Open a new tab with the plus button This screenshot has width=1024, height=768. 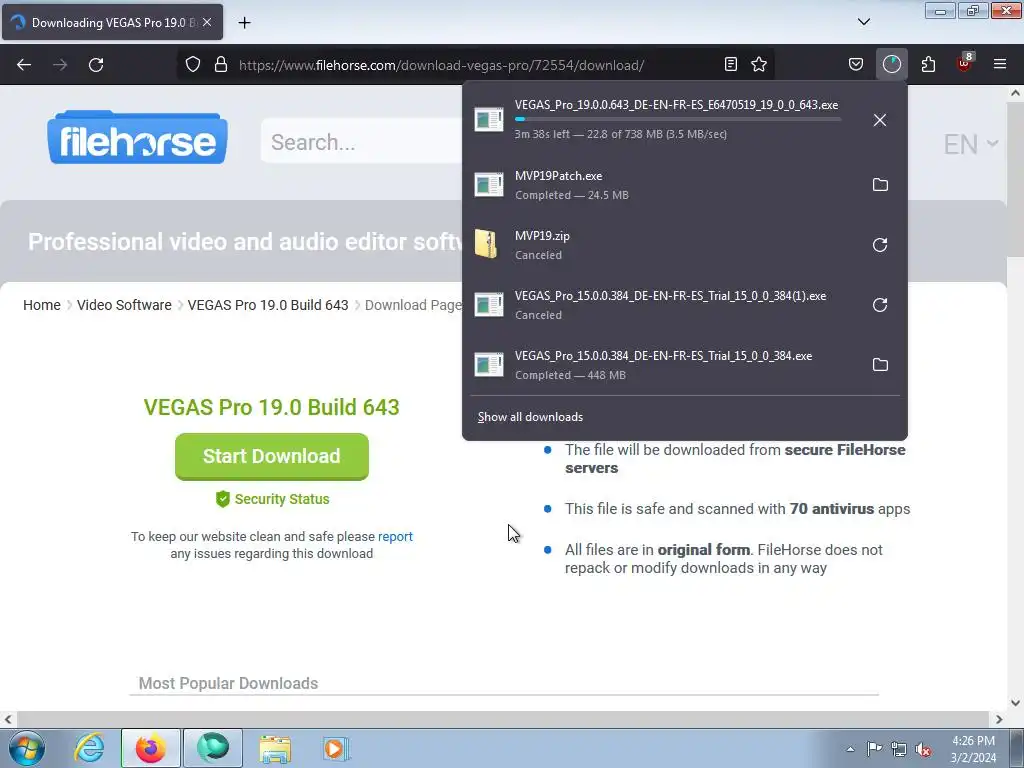(244, 23)
